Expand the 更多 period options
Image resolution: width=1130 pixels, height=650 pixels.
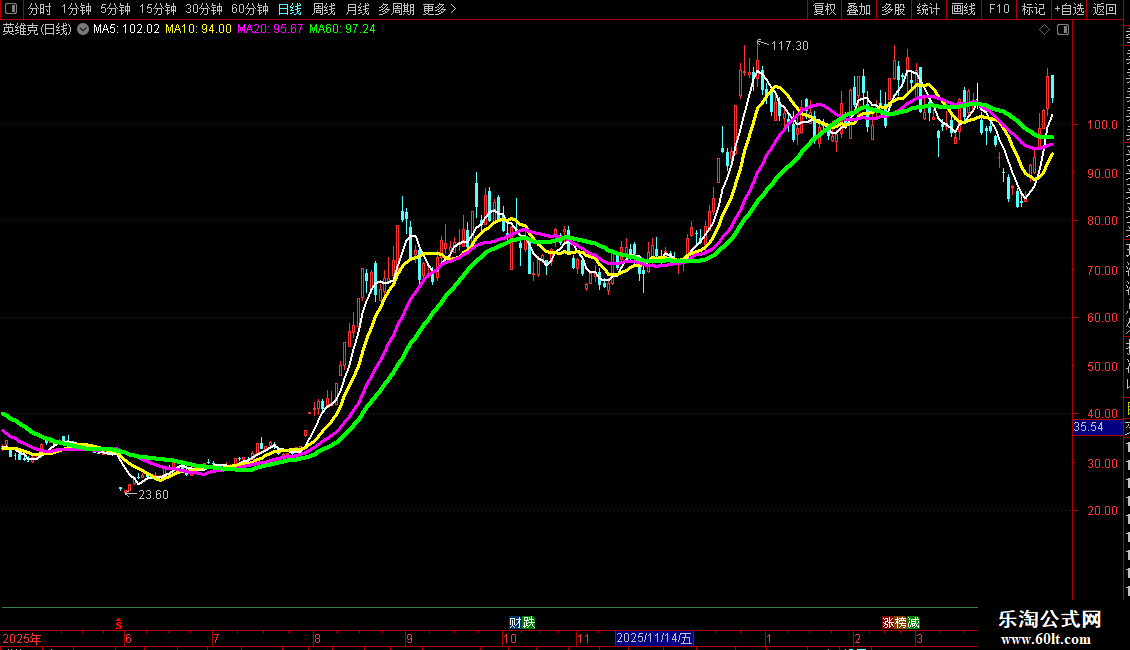click(x=439, y=9)
